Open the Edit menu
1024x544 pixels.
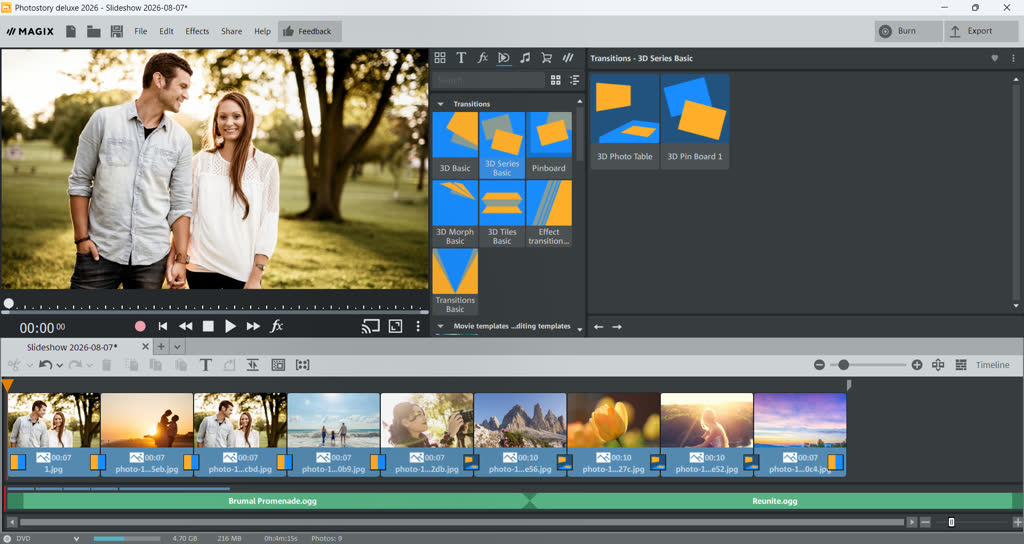(167, 31)
